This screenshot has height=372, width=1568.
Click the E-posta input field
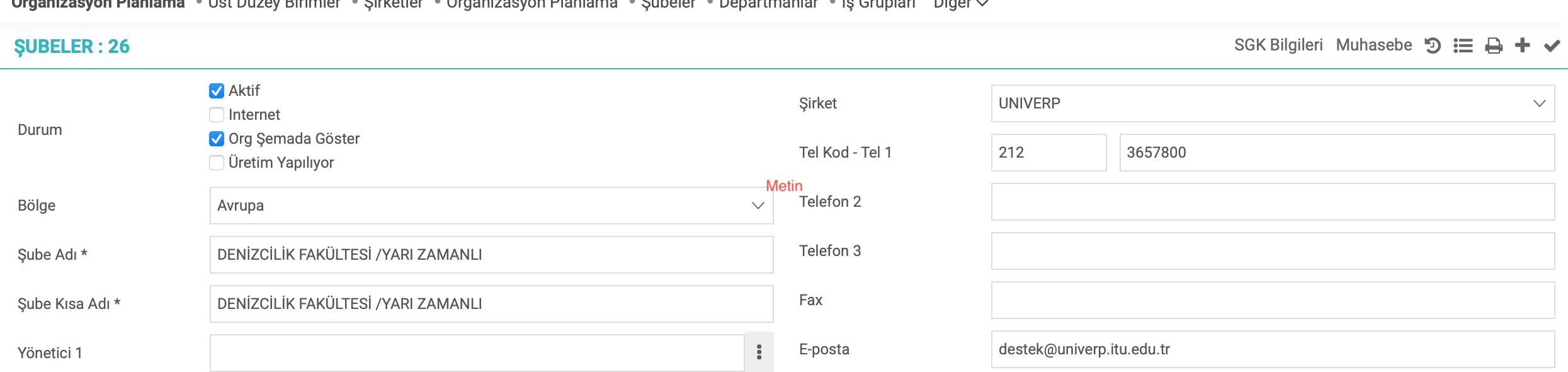coord(1273,349)
